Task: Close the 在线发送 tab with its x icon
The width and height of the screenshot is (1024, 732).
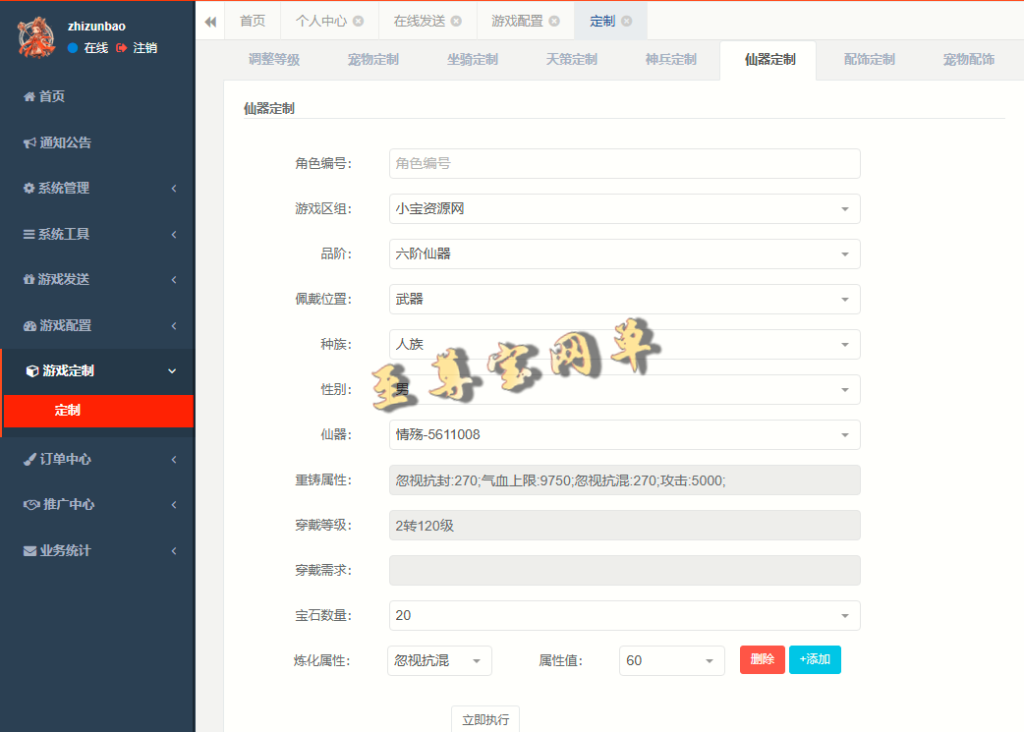Action: (456, 21)
